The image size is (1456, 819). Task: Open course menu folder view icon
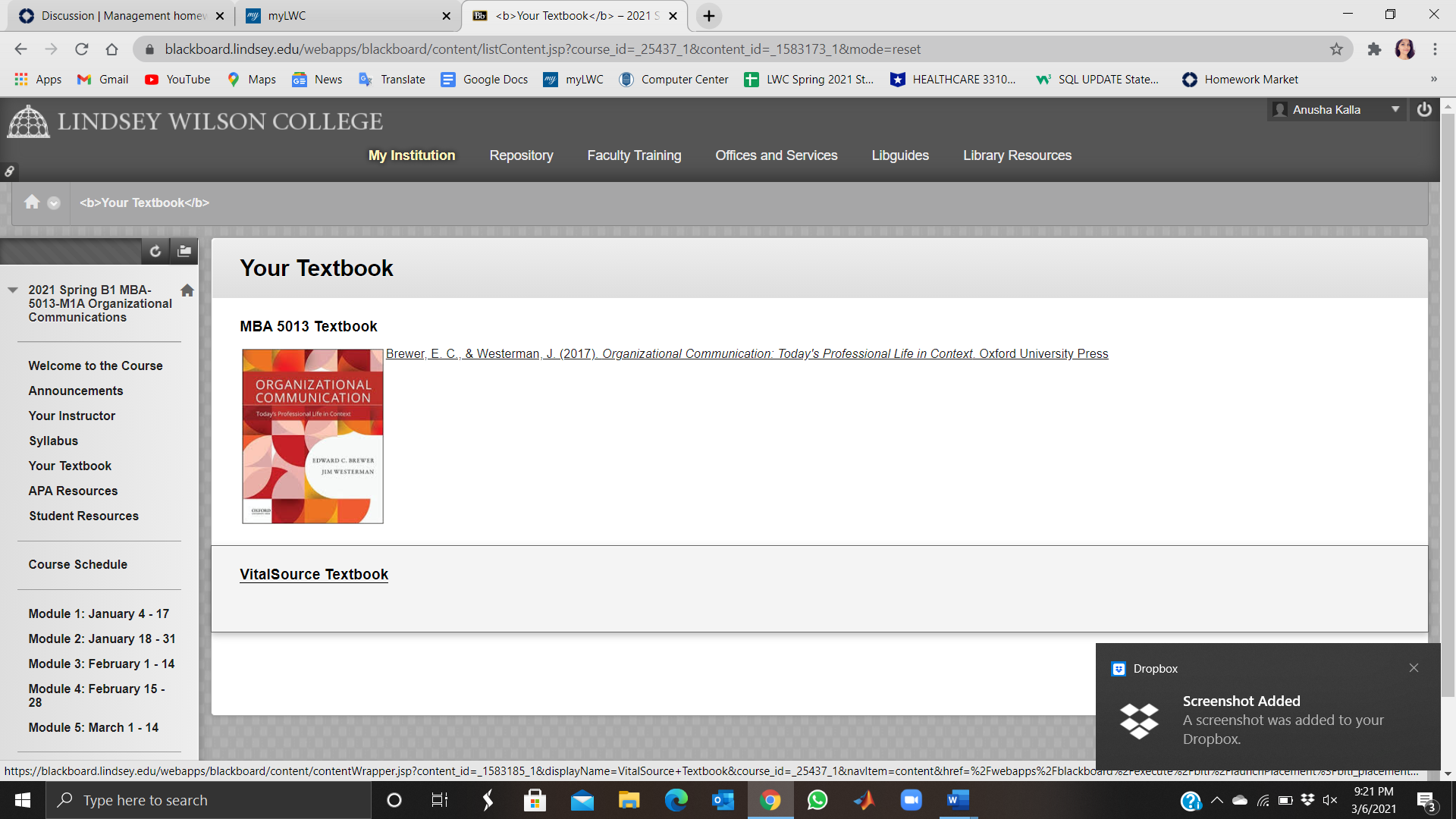184,251
